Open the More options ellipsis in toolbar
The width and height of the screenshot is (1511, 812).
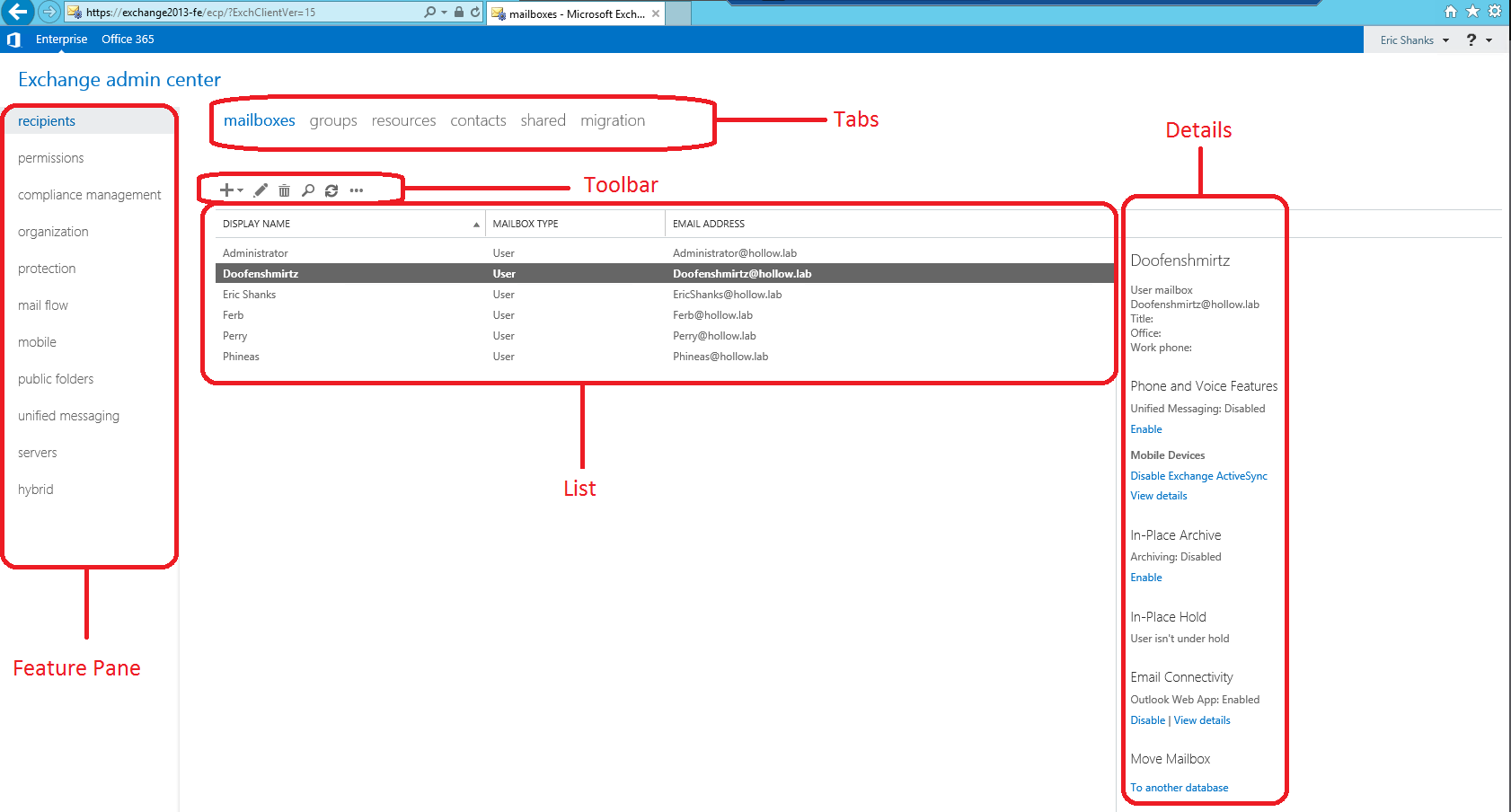[x=357, y=190]
